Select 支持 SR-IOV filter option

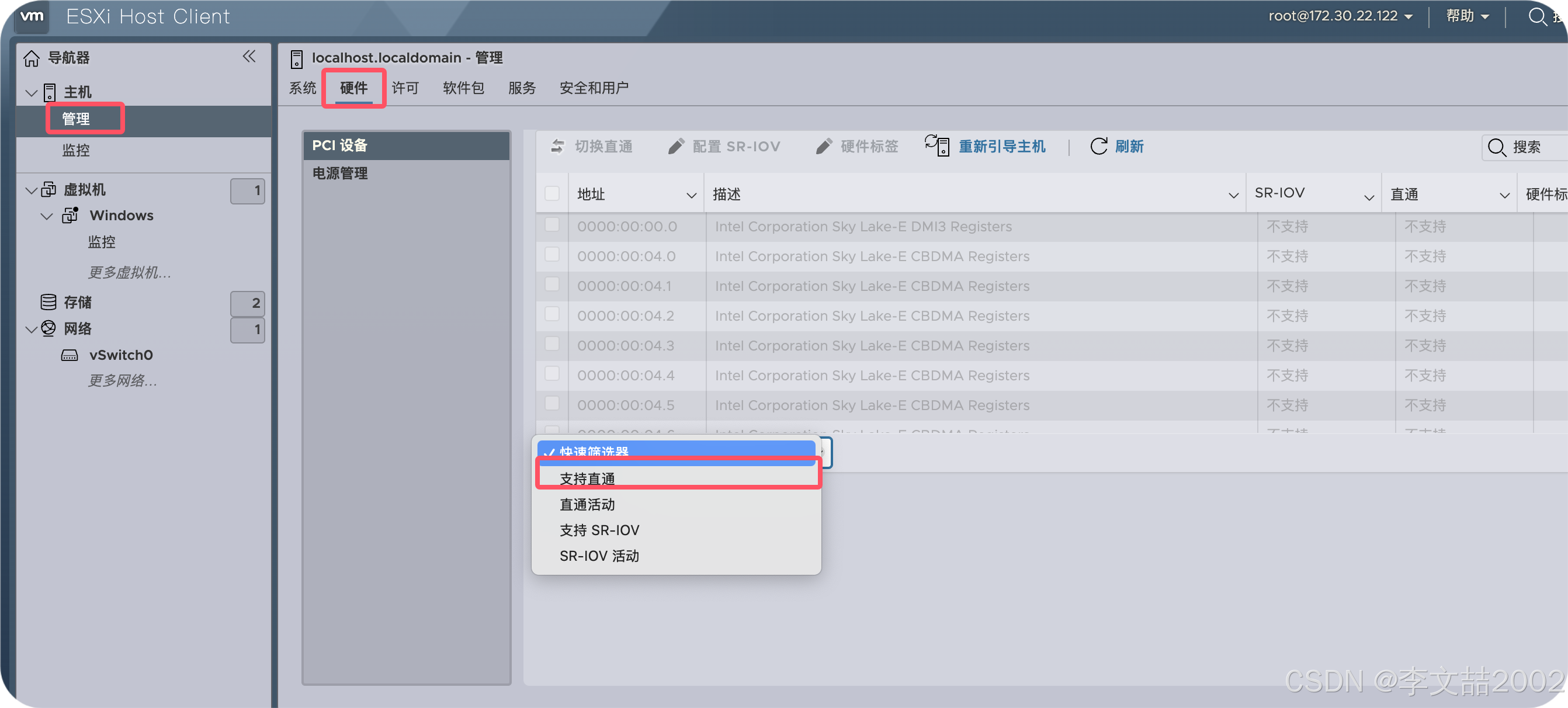(x=599, y=530)
